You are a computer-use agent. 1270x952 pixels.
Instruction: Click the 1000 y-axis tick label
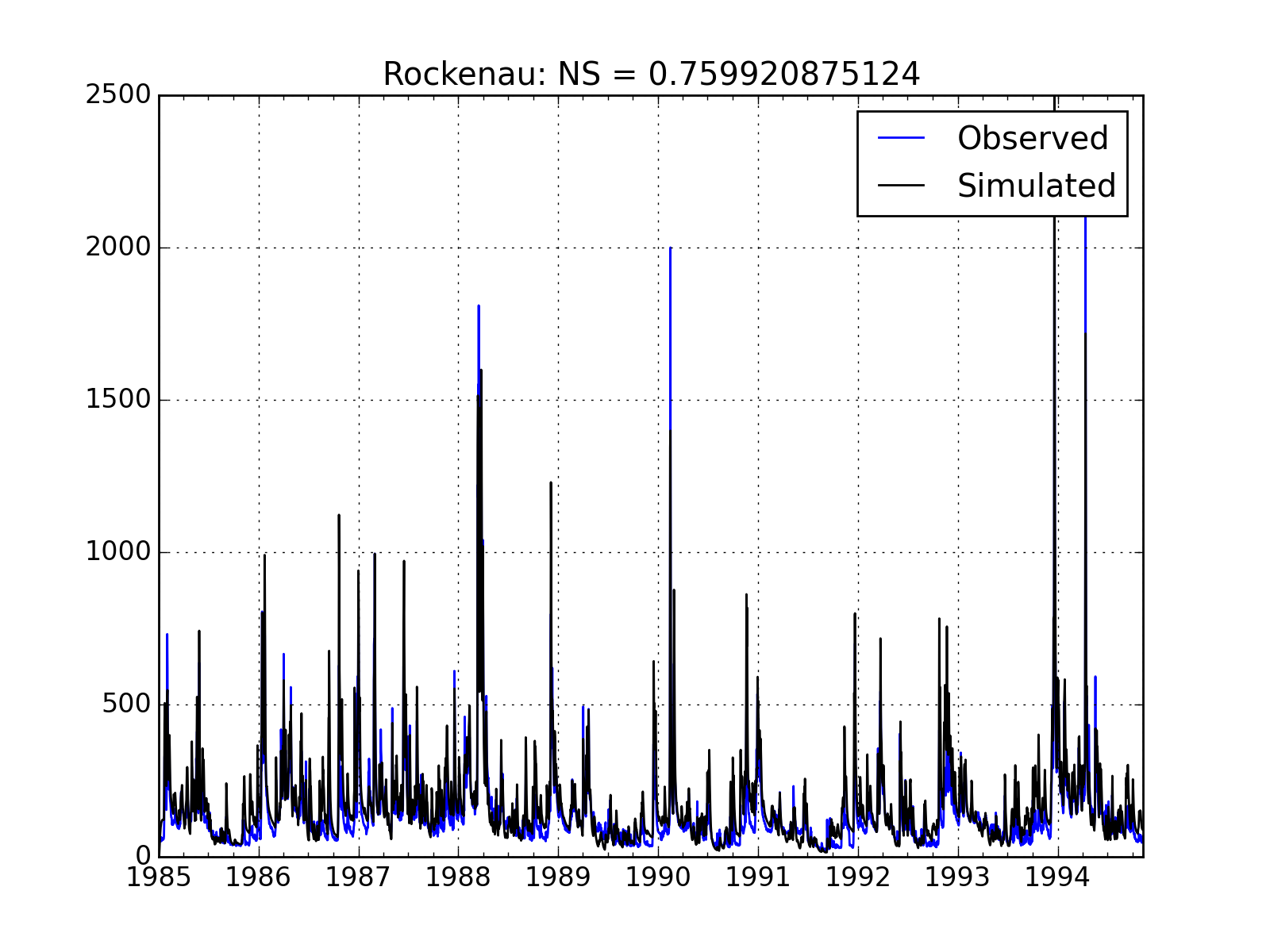pos(117,552)
